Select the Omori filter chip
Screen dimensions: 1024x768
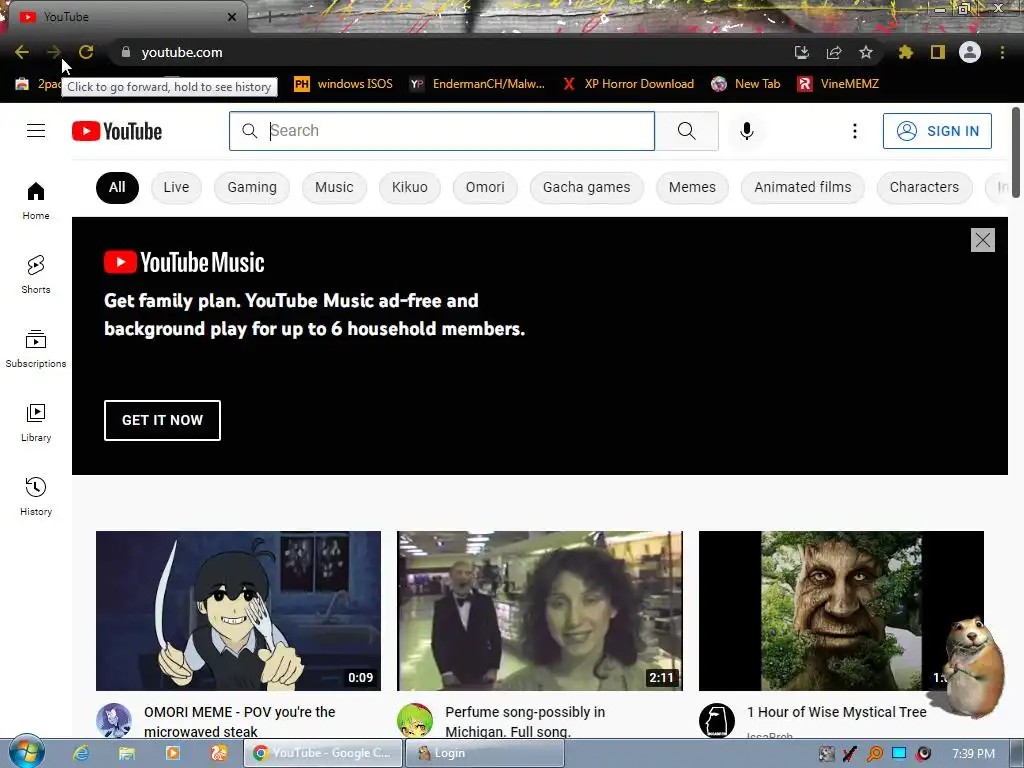485,187
